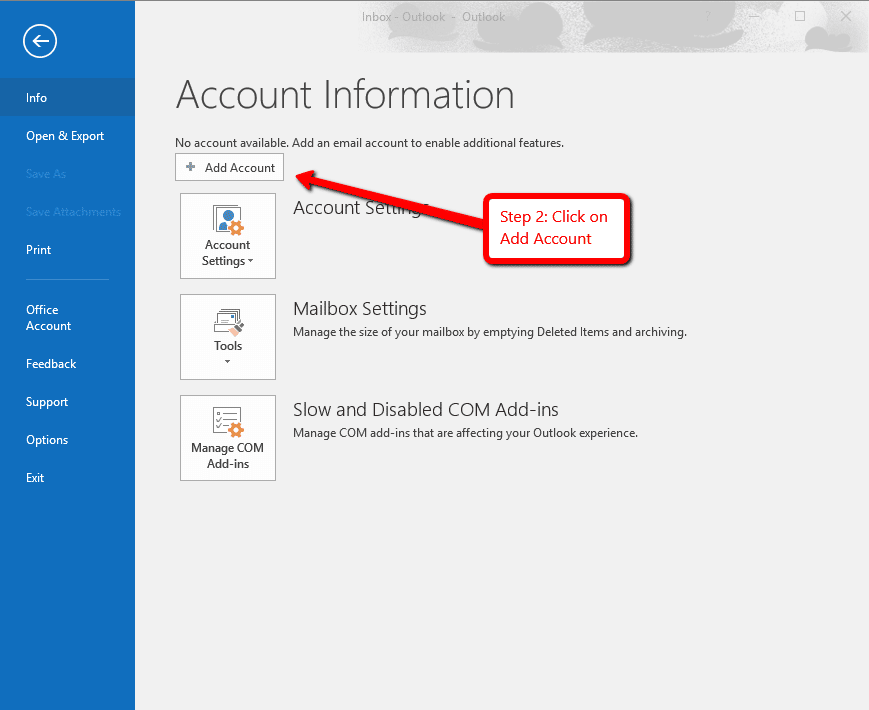869x710 pixels.
Task: Click the Tools button label
Action: pos(228,346)
